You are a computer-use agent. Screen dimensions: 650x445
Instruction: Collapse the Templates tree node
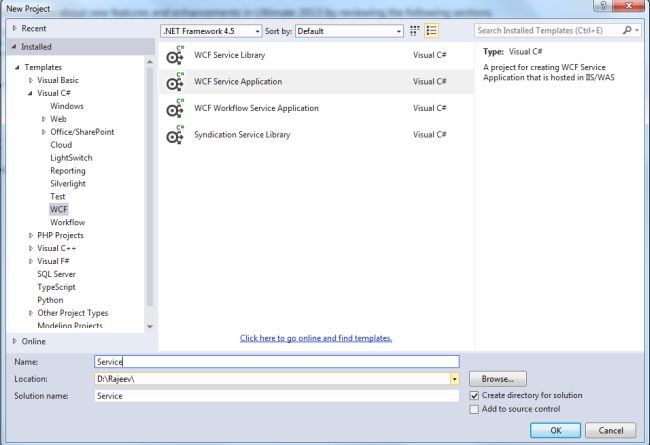pyautogui.click(x=17, y=67)
